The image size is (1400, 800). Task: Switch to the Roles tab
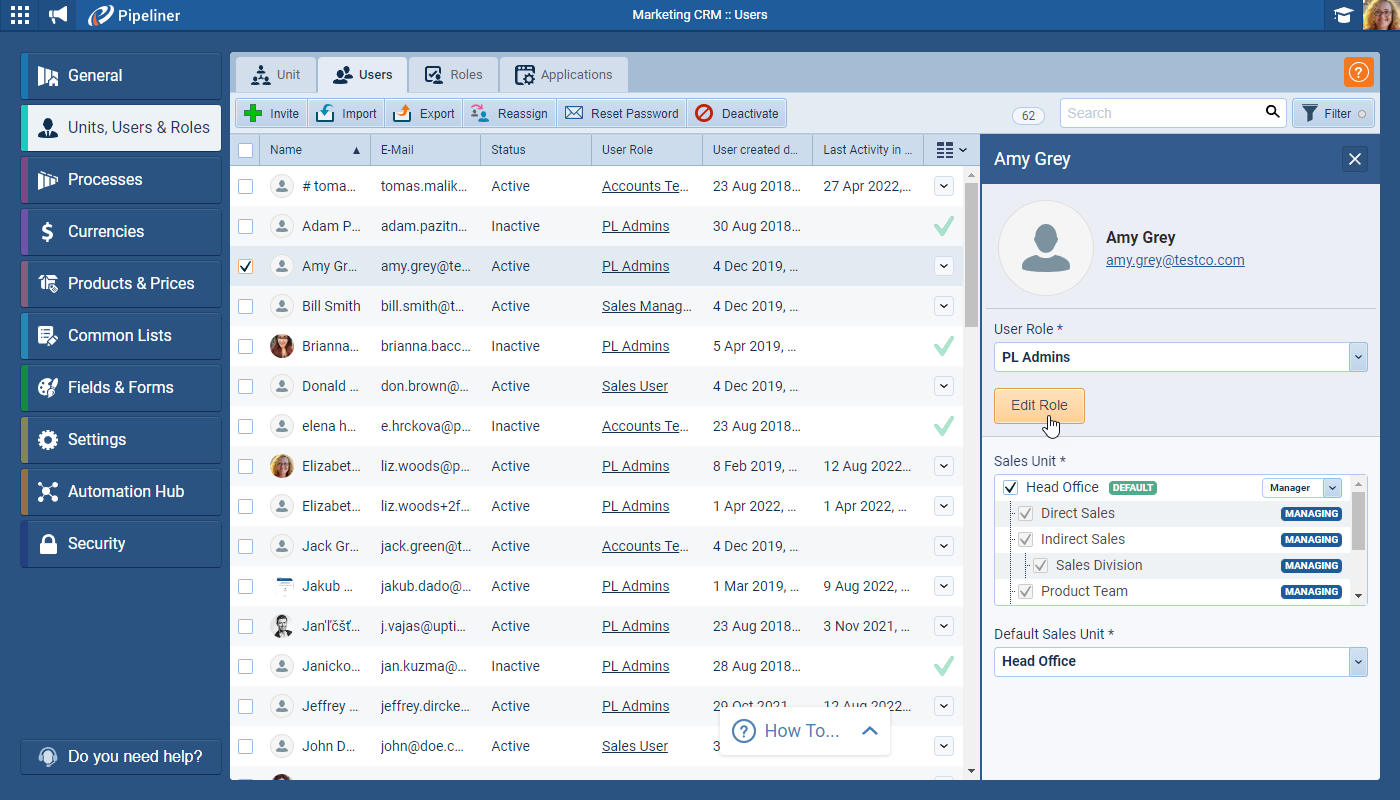[x=453, y=75]
